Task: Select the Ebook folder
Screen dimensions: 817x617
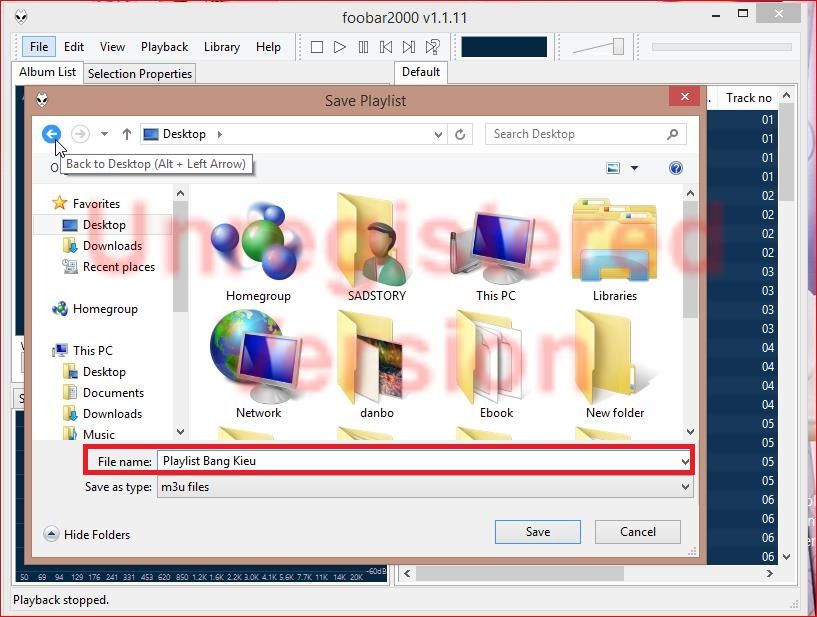Action: [496, 365]
